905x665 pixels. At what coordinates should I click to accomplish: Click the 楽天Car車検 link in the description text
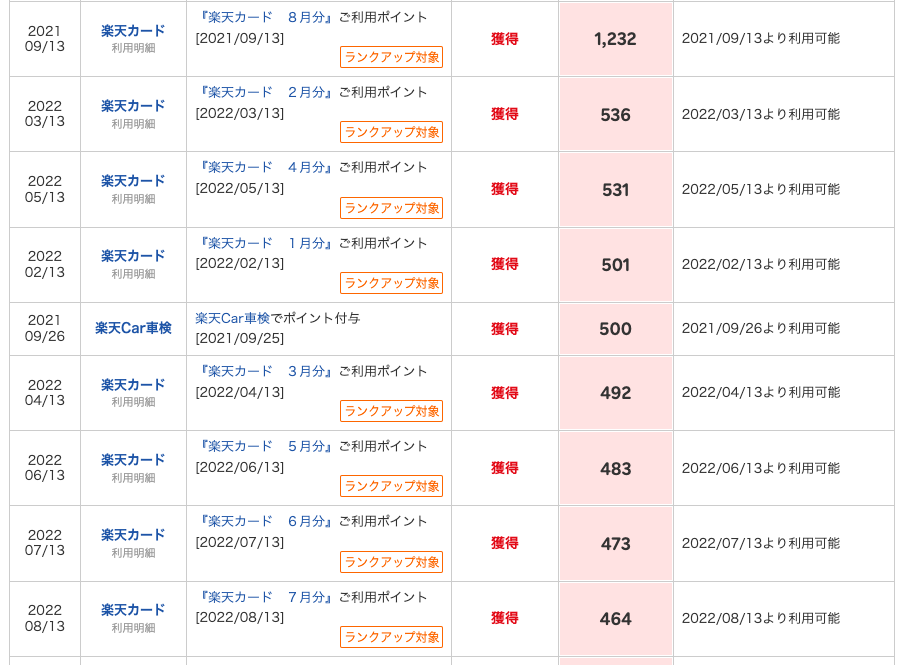tap(232, 318)
